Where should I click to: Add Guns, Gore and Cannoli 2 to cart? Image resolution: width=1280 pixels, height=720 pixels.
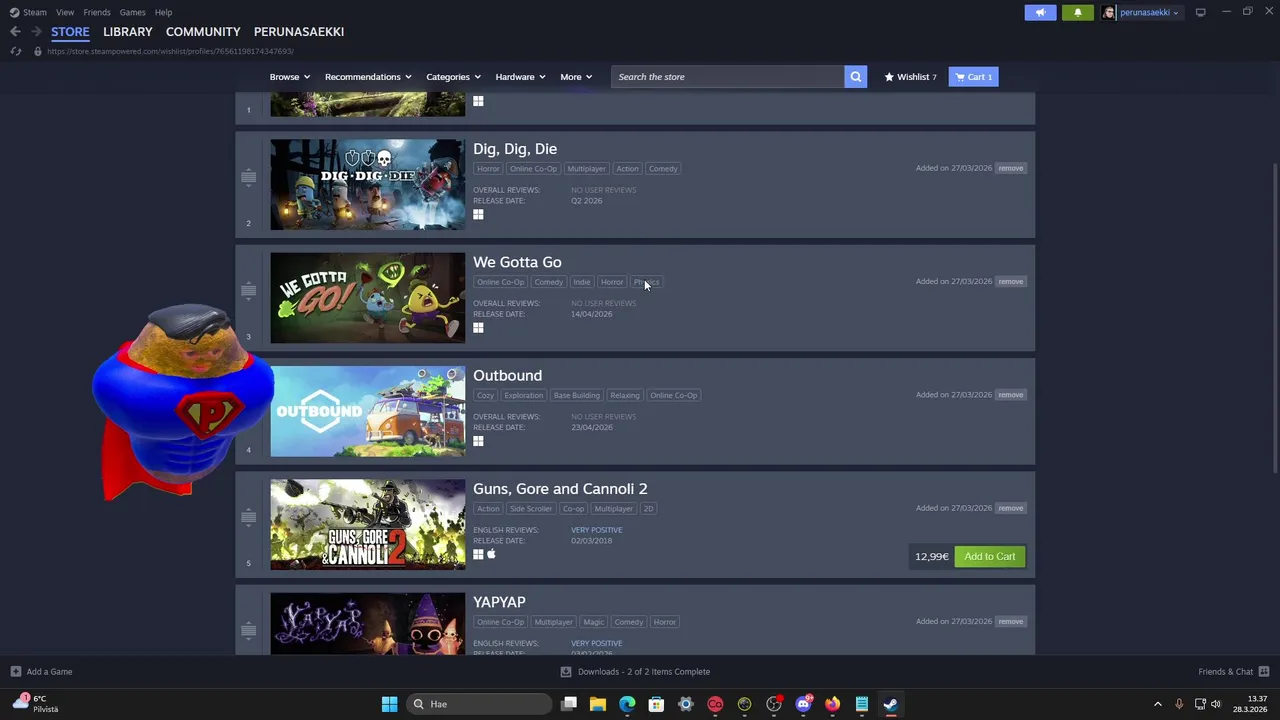[990, 556]
